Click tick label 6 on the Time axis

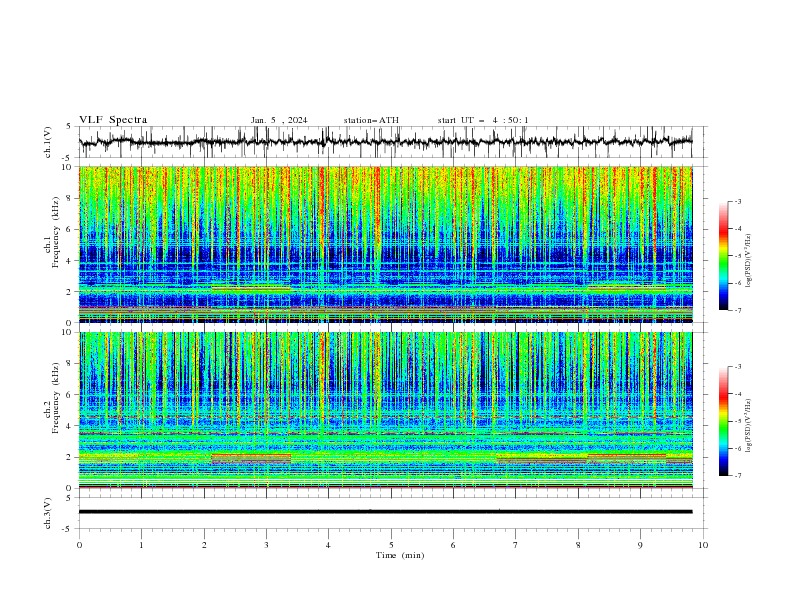453,545
